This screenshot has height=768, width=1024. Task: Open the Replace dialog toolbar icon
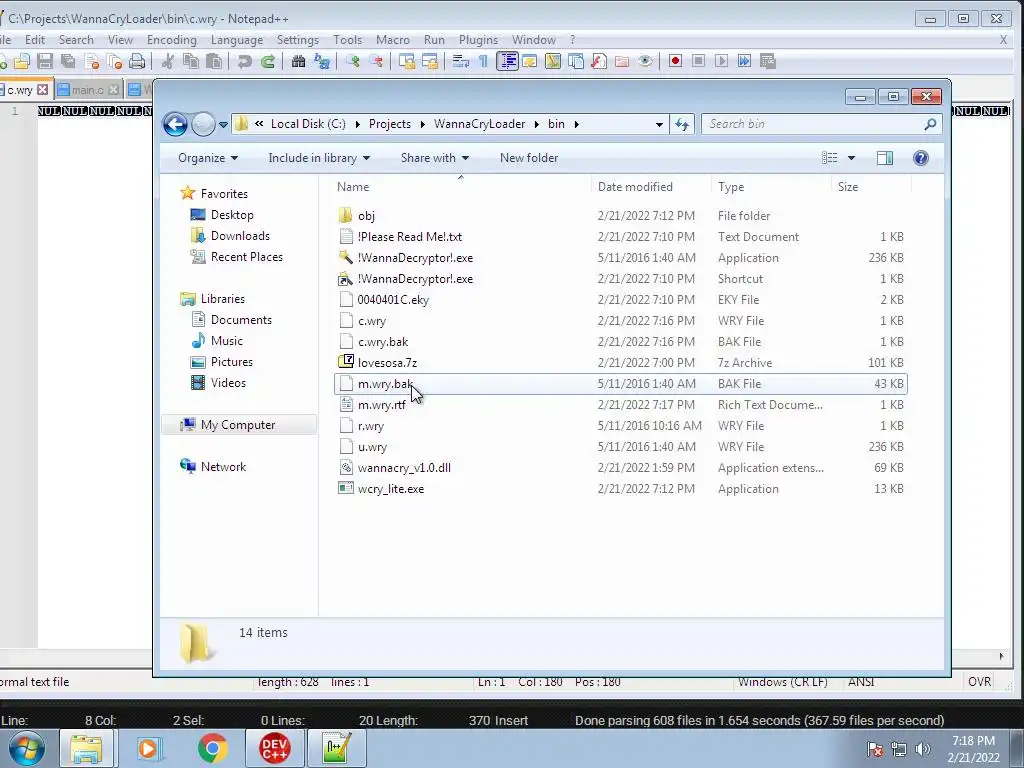(322, 61)
